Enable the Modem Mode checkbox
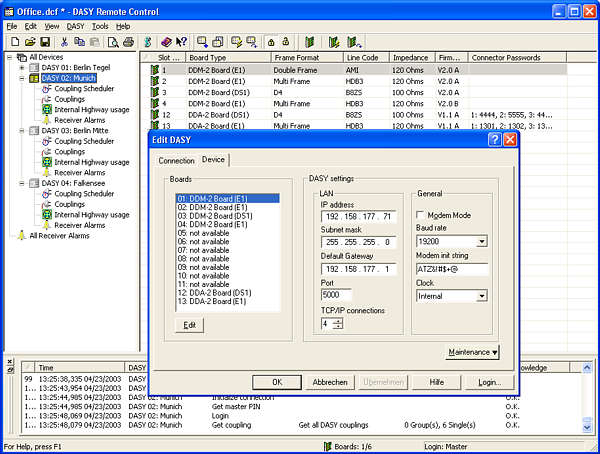 click(420, 215)
